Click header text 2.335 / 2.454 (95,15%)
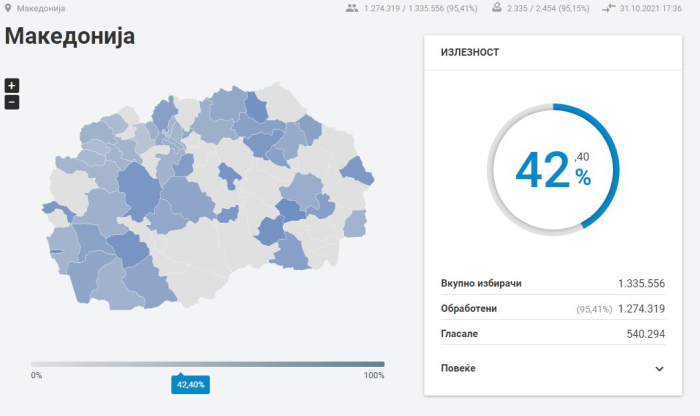Viewport: 700px width, 416px height. point(548,8)
